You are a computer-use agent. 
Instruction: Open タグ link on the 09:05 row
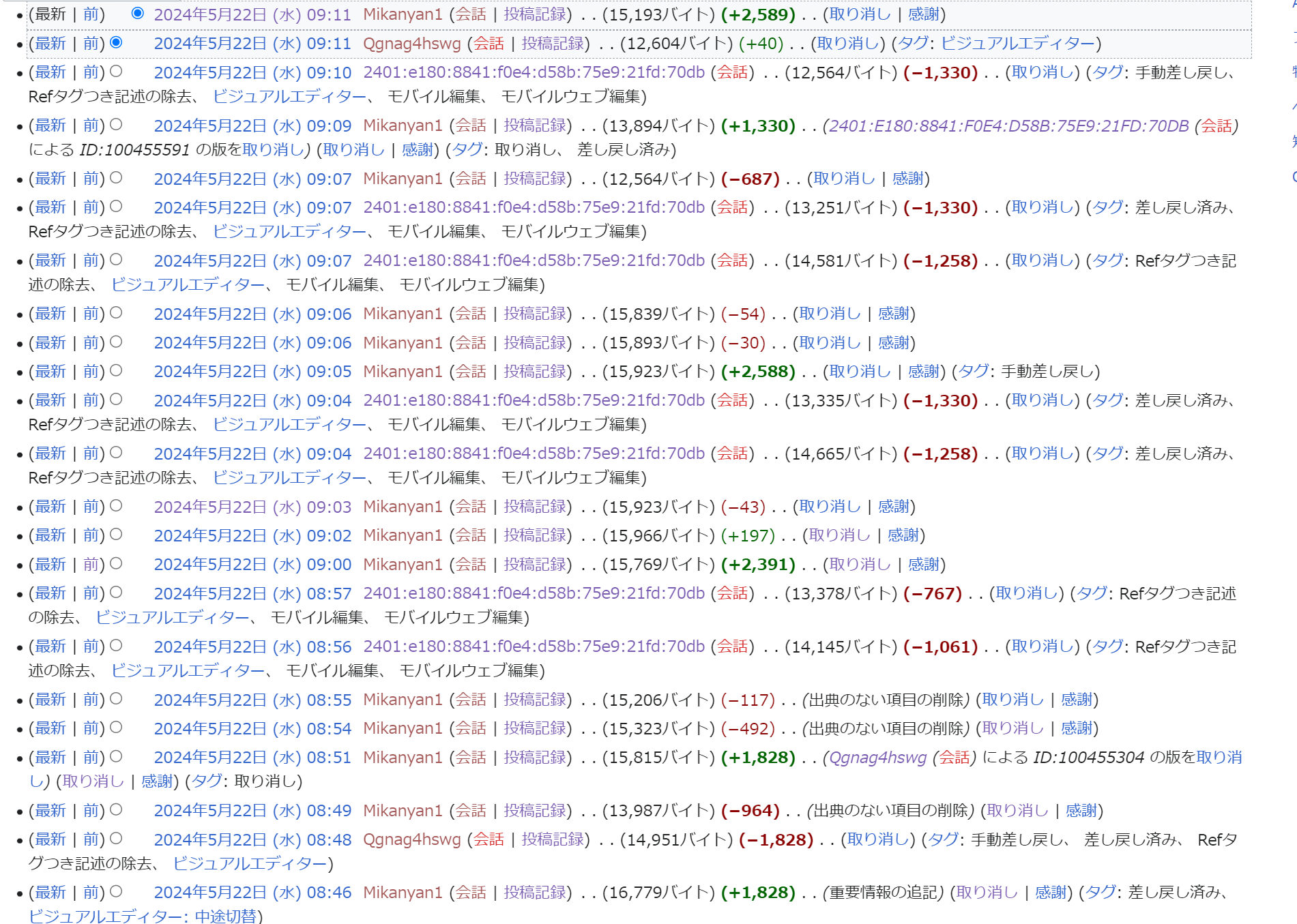(974, 372)
